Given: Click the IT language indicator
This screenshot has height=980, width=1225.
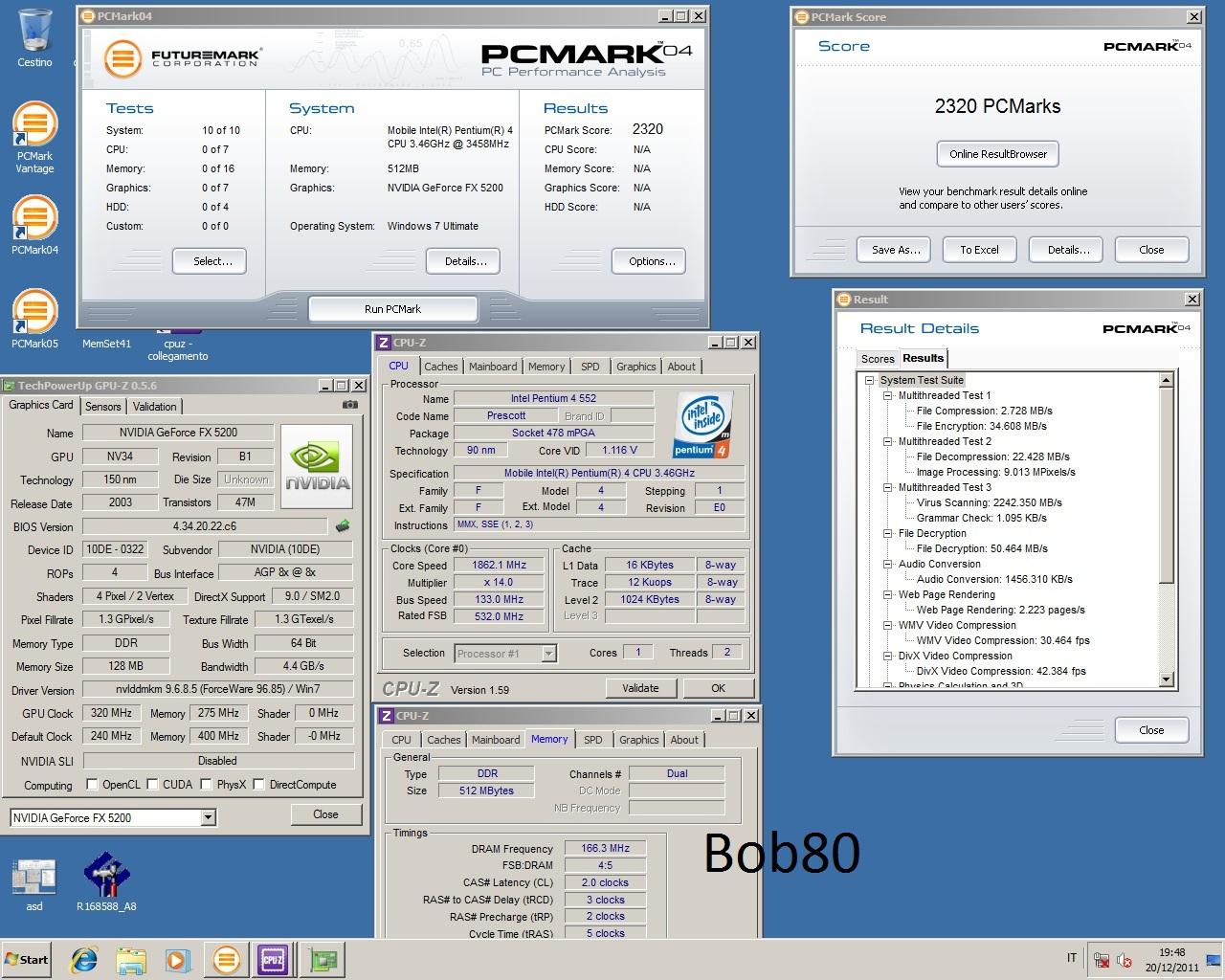Looking at the screenshot, I should click(x=1071, y=958).
